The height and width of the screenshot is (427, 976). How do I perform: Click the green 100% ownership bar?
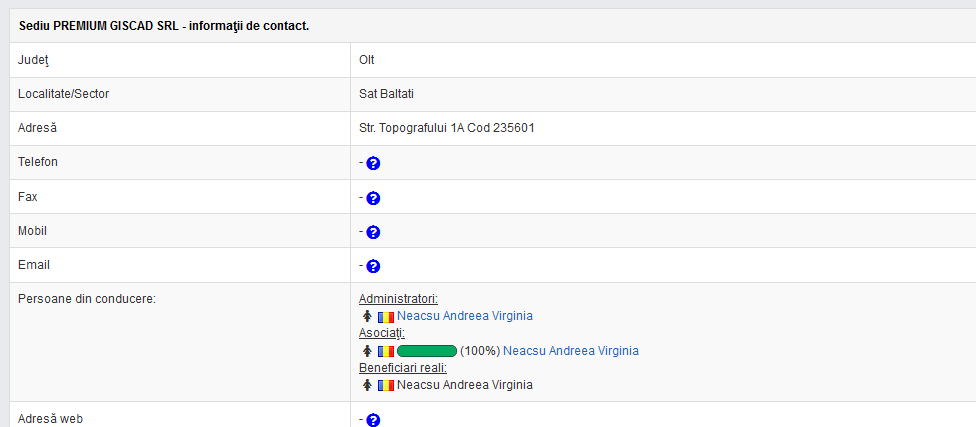point(427,351)
